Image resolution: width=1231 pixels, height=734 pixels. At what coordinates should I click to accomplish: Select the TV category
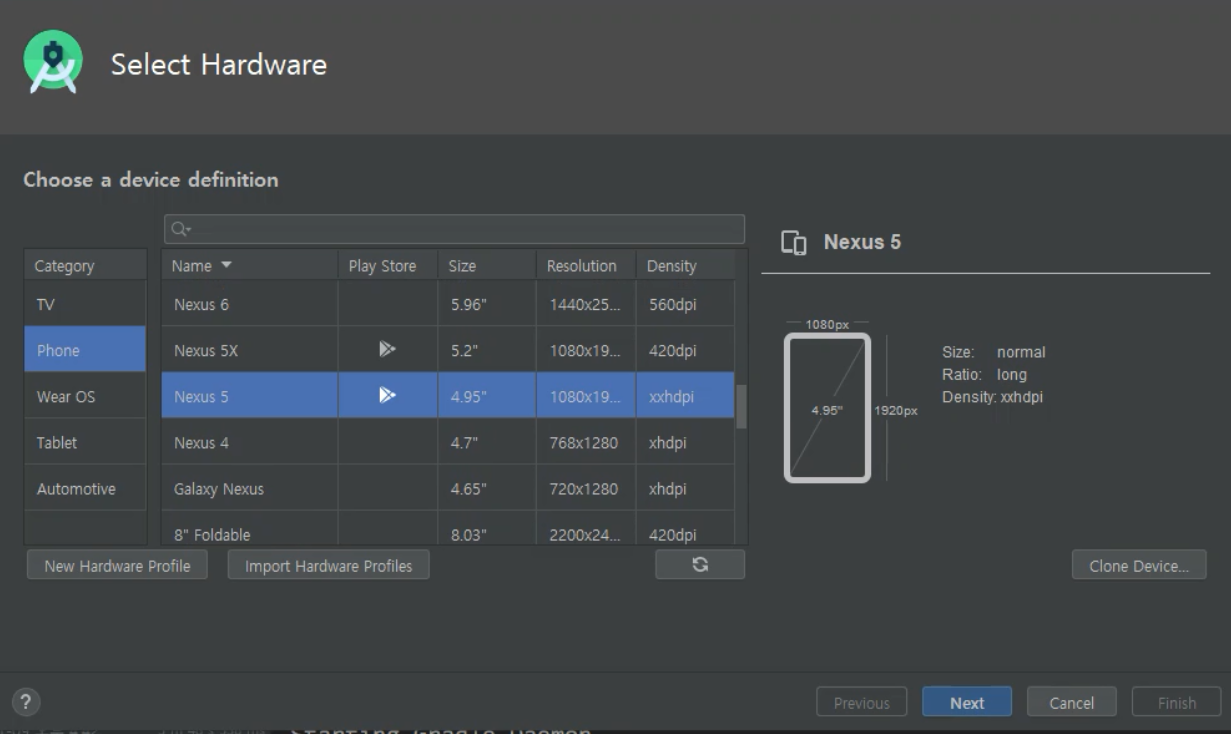coord(85,304)
